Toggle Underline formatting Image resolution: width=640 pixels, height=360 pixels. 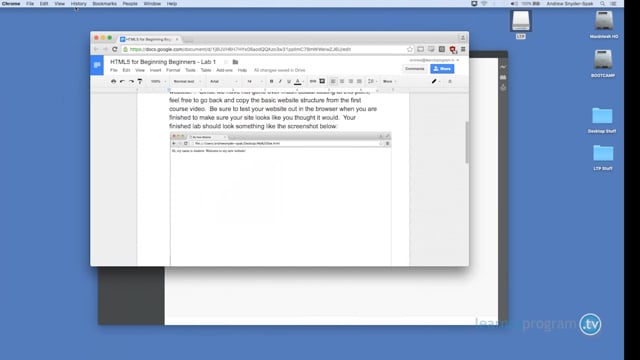tap(289, 82)
